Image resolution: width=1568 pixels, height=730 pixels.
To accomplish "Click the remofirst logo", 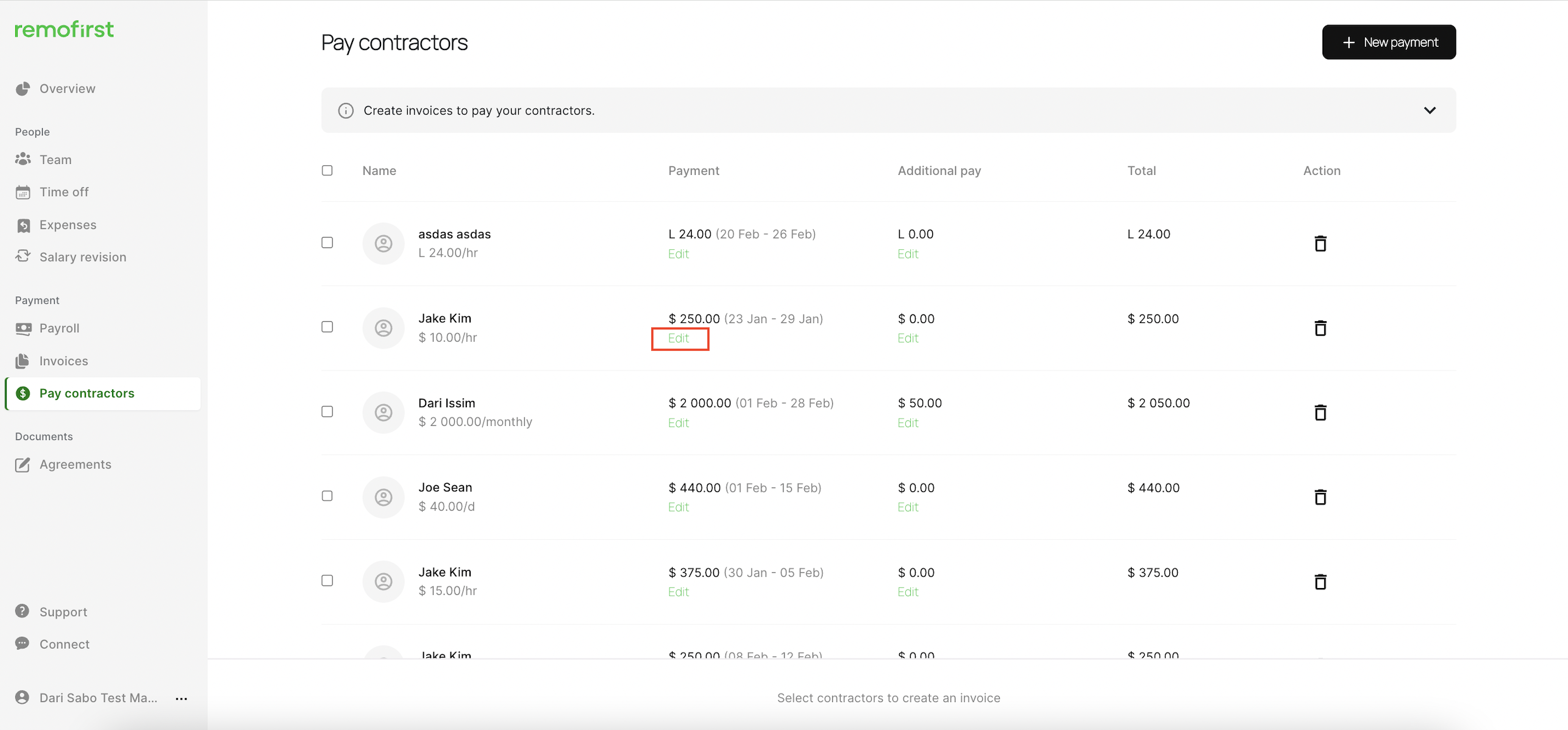I will pos(64,29).
